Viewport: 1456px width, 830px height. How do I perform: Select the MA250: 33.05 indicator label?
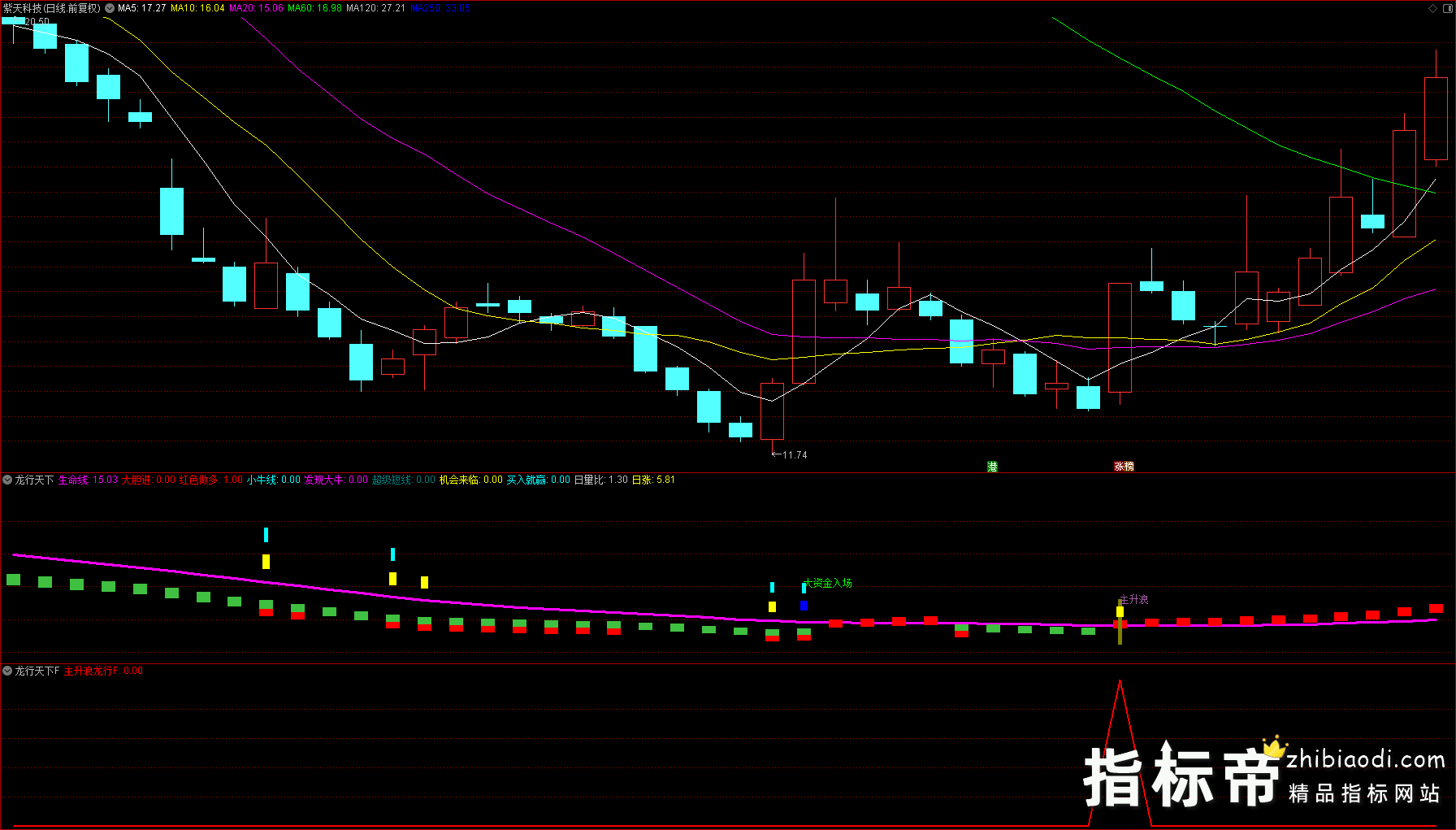[x=440, y=8]
